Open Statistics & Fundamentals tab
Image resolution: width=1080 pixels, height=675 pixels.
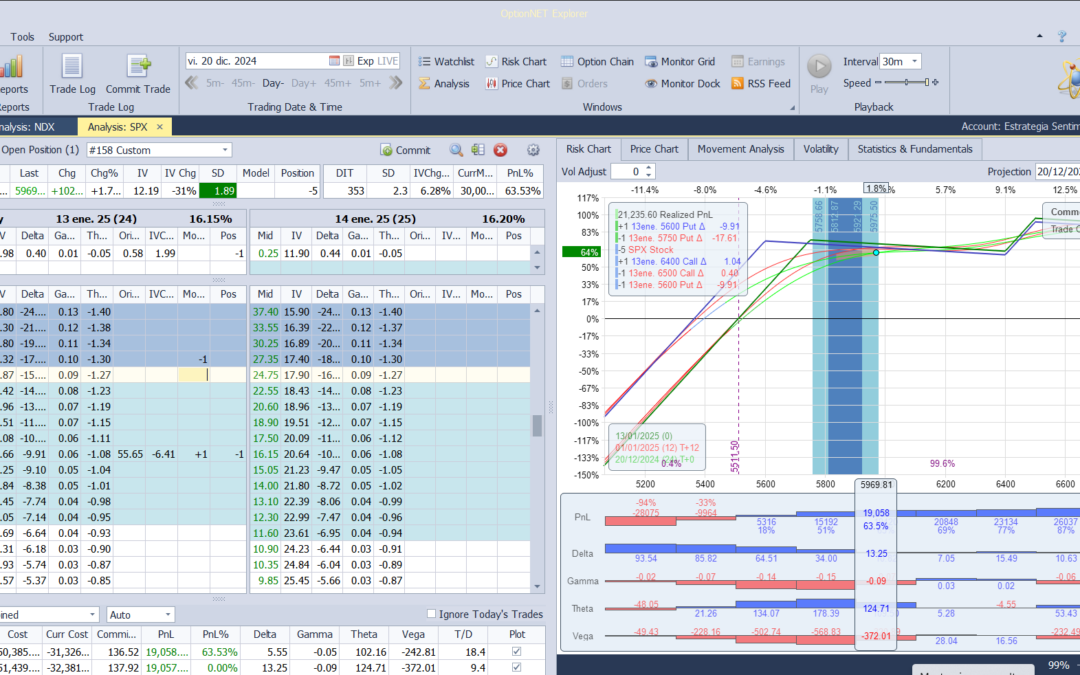pos(915,149)
